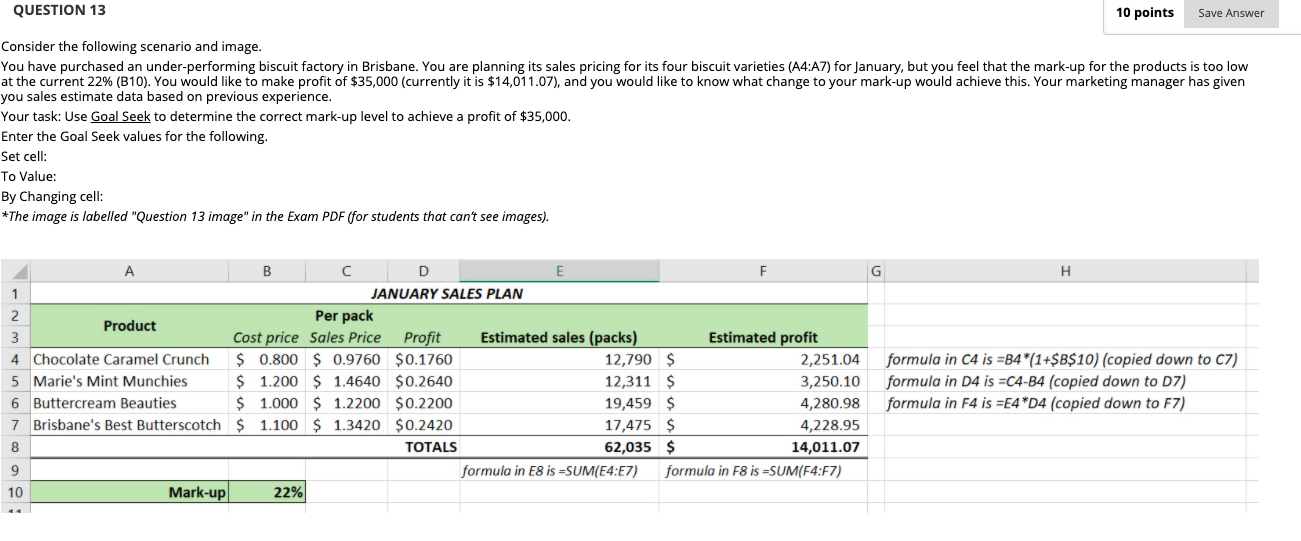
Task: Click the mark-up value cell '22%'
Action: pyautogui.click(x=267, y=492)
